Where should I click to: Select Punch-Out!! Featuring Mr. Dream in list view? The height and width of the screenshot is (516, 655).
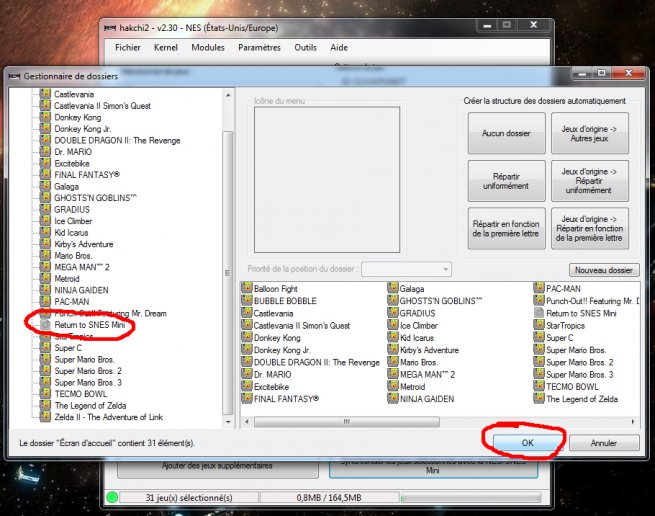pos(592,301)
